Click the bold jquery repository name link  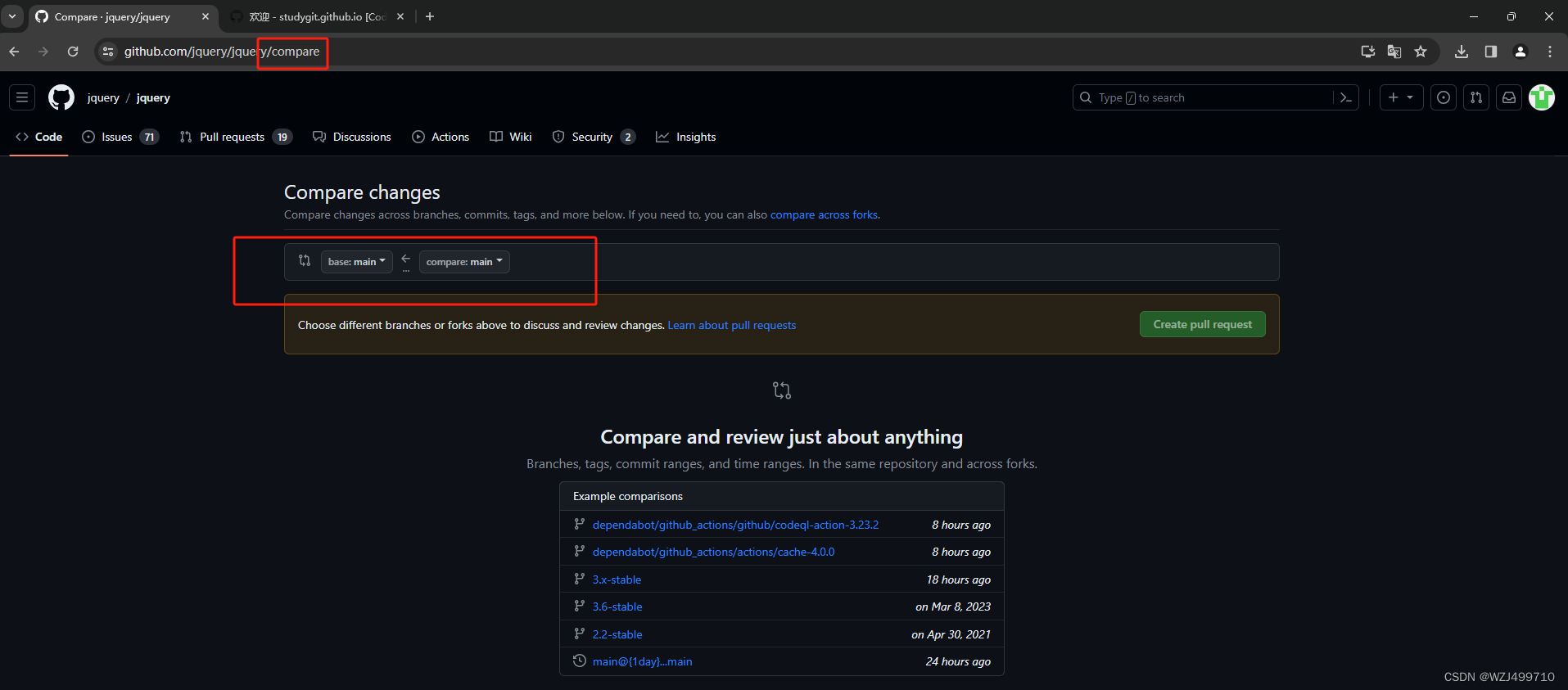(153, 97)
